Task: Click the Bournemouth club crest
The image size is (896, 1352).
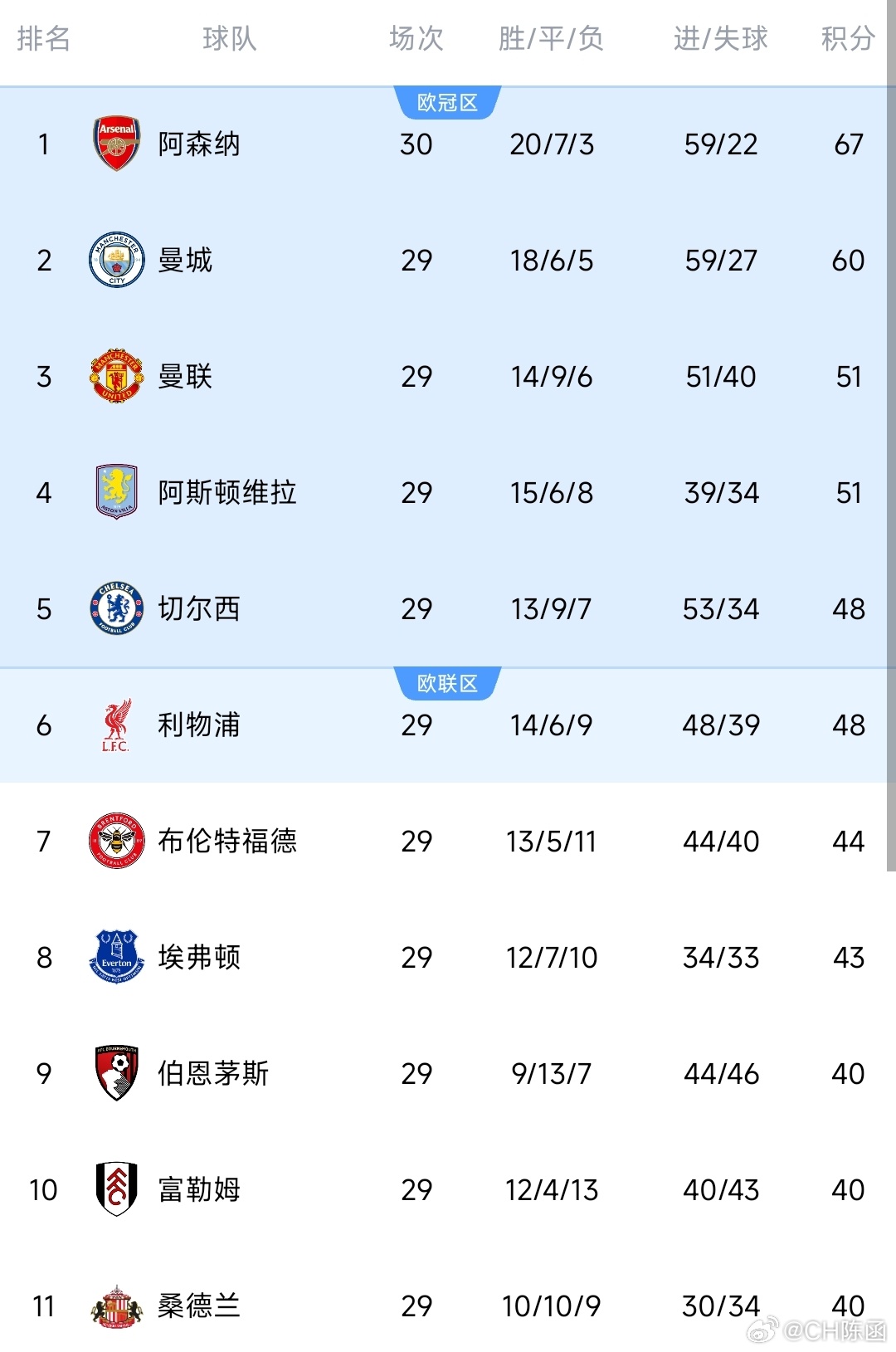Action: pos(116,1073)
